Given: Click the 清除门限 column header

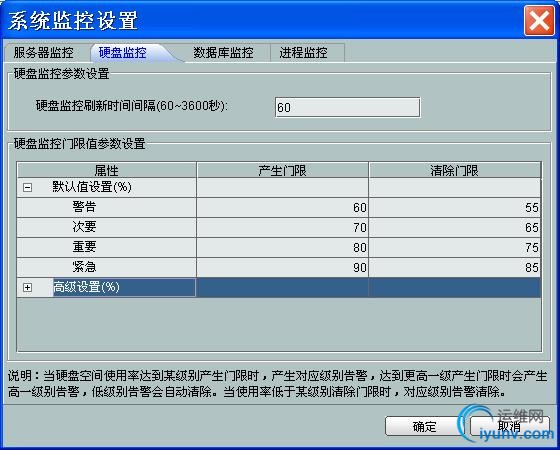Looking at the screenshot, I should (x=455, y=170).
